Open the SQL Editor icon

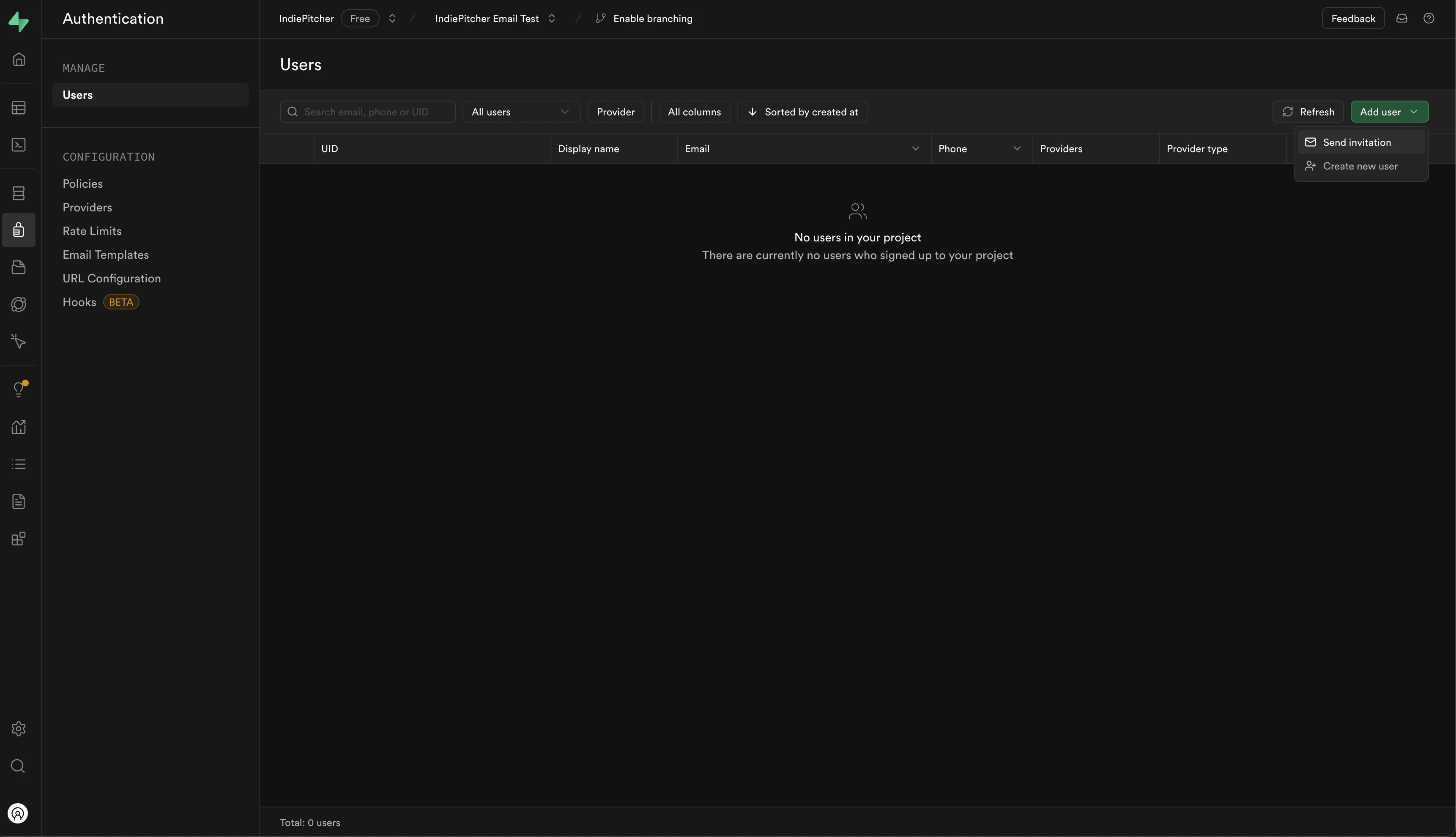19,145
